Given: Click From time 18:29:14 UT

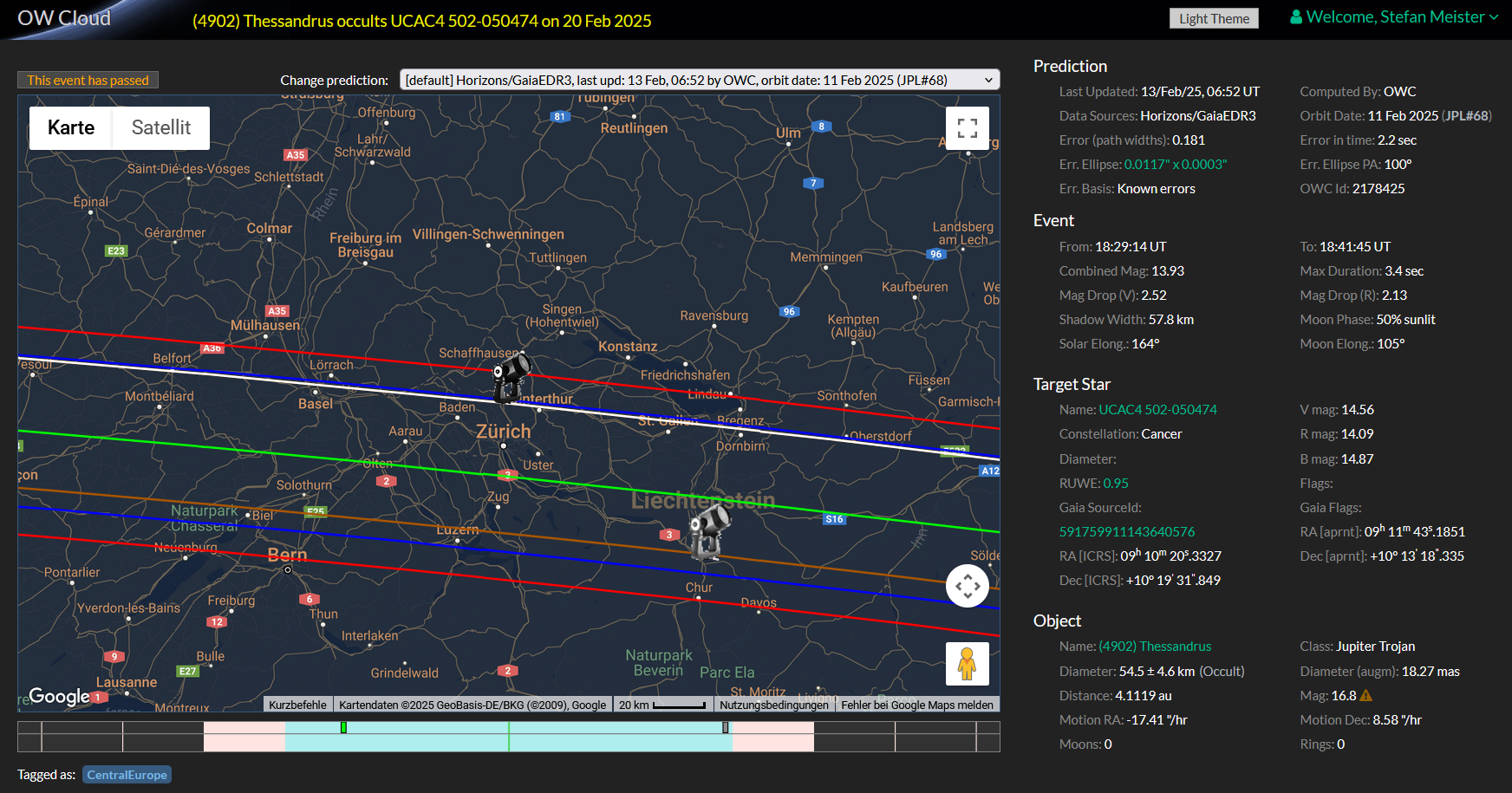Looking at the screenshot, I should (x=1131, y=246).
